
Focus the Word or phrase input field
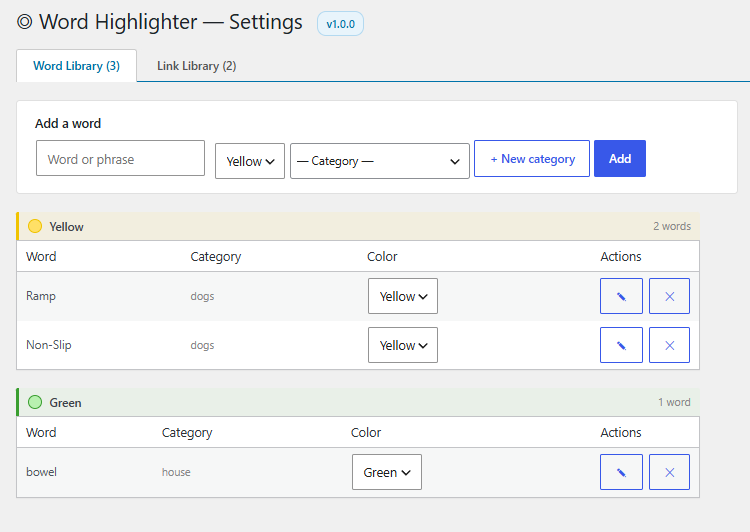(121, 158)
